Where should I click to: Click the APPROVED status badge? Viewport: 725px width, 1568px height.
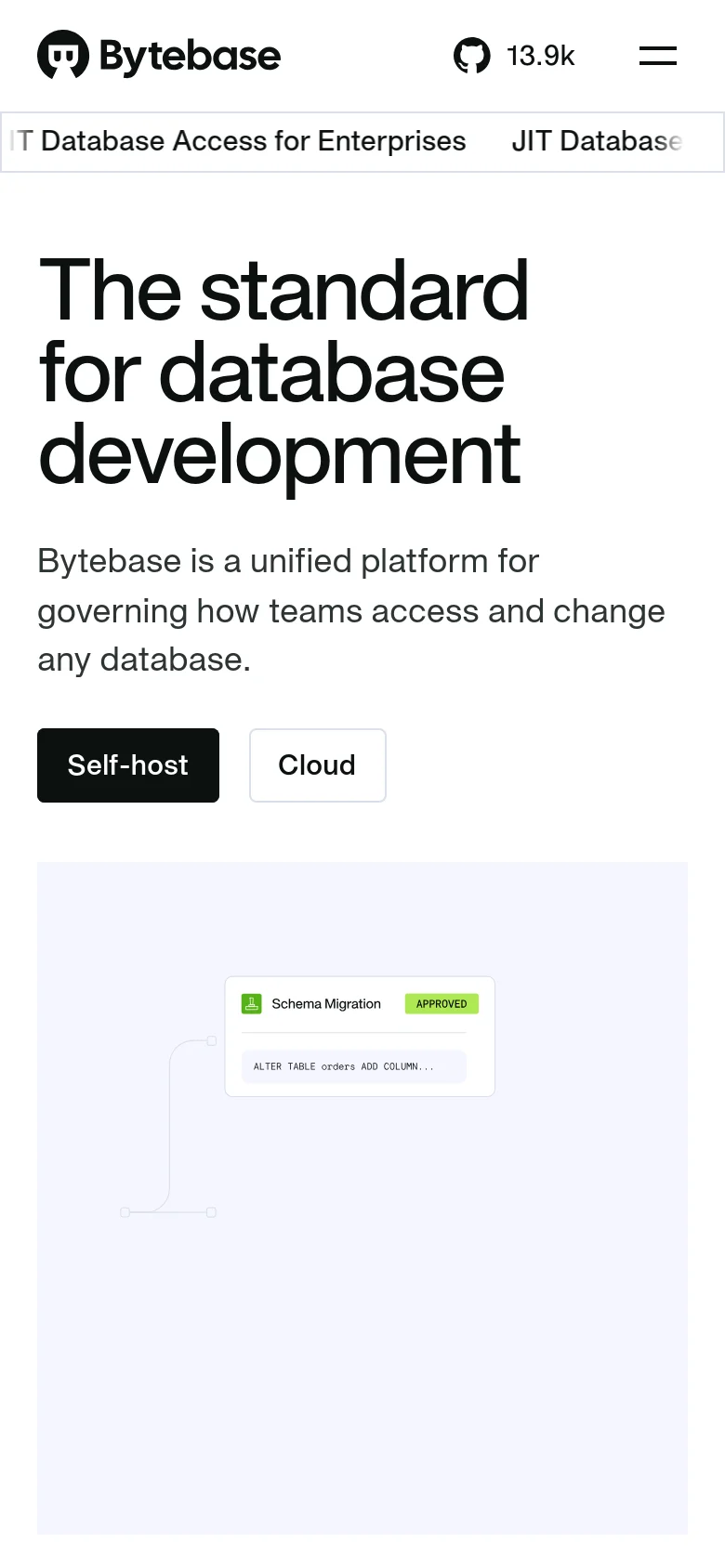point(442,1004)
